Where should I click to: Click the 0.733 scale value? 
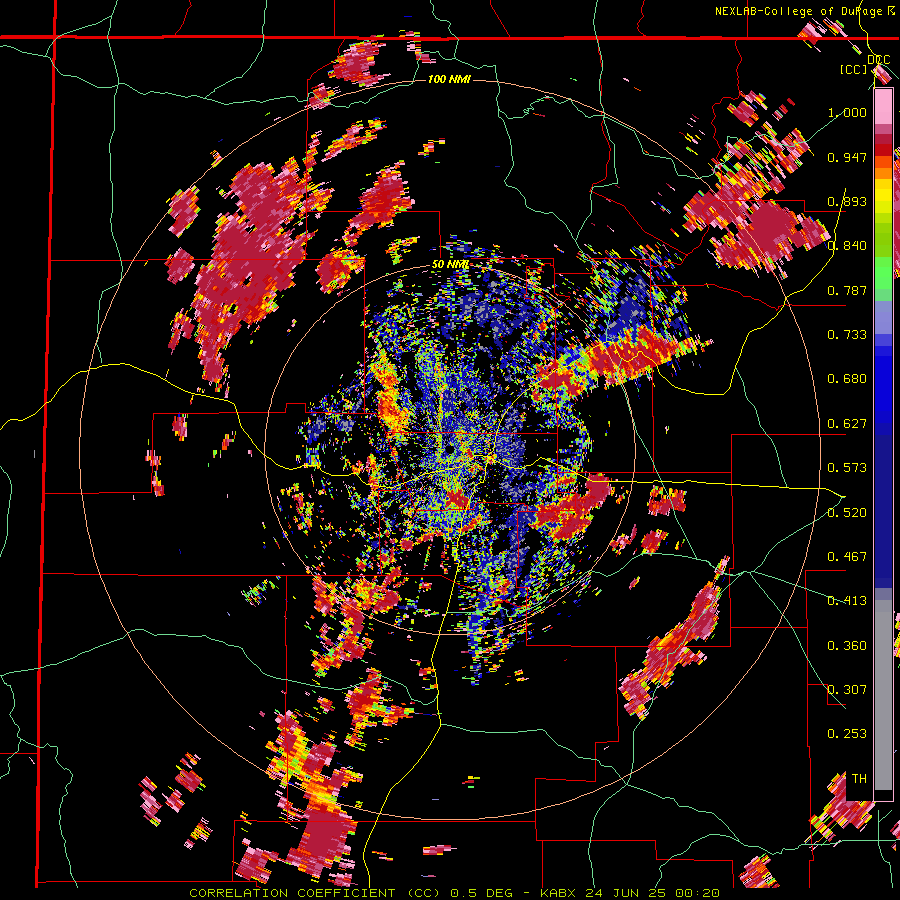click(847, 335)
